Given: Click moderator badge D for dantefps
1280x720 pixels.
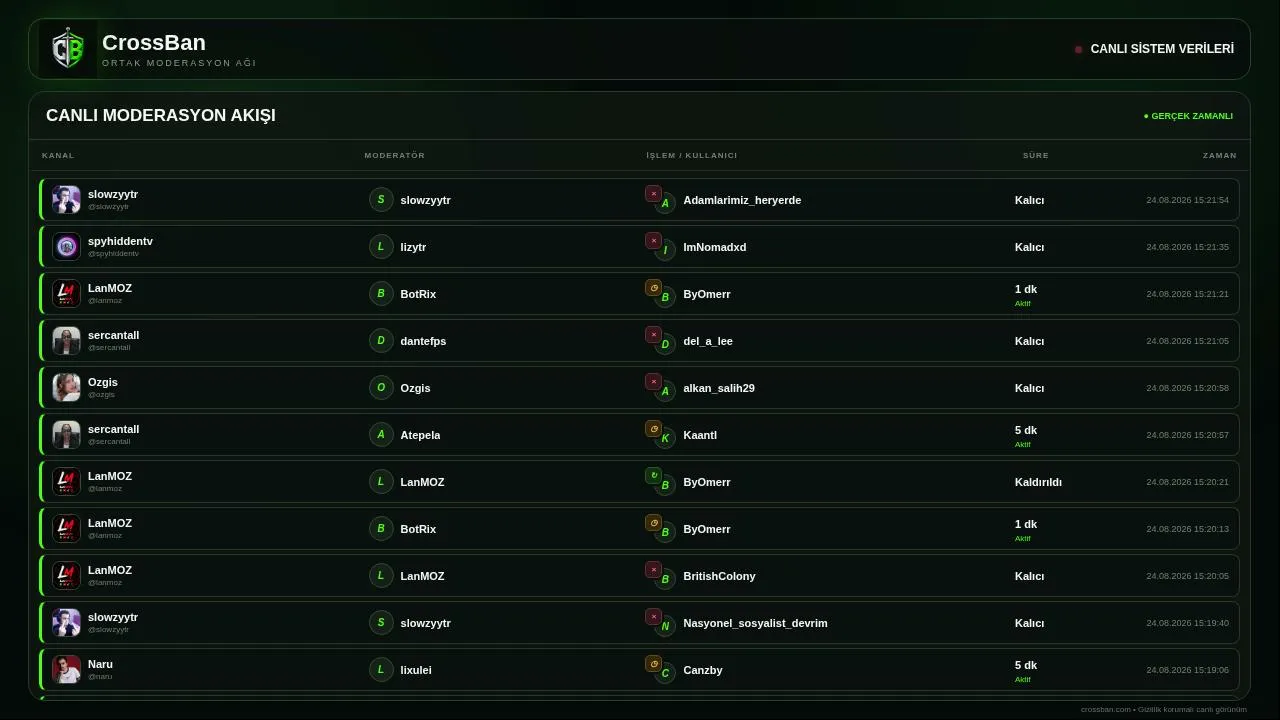Looking at the screenshot, I should pos(380,341).
